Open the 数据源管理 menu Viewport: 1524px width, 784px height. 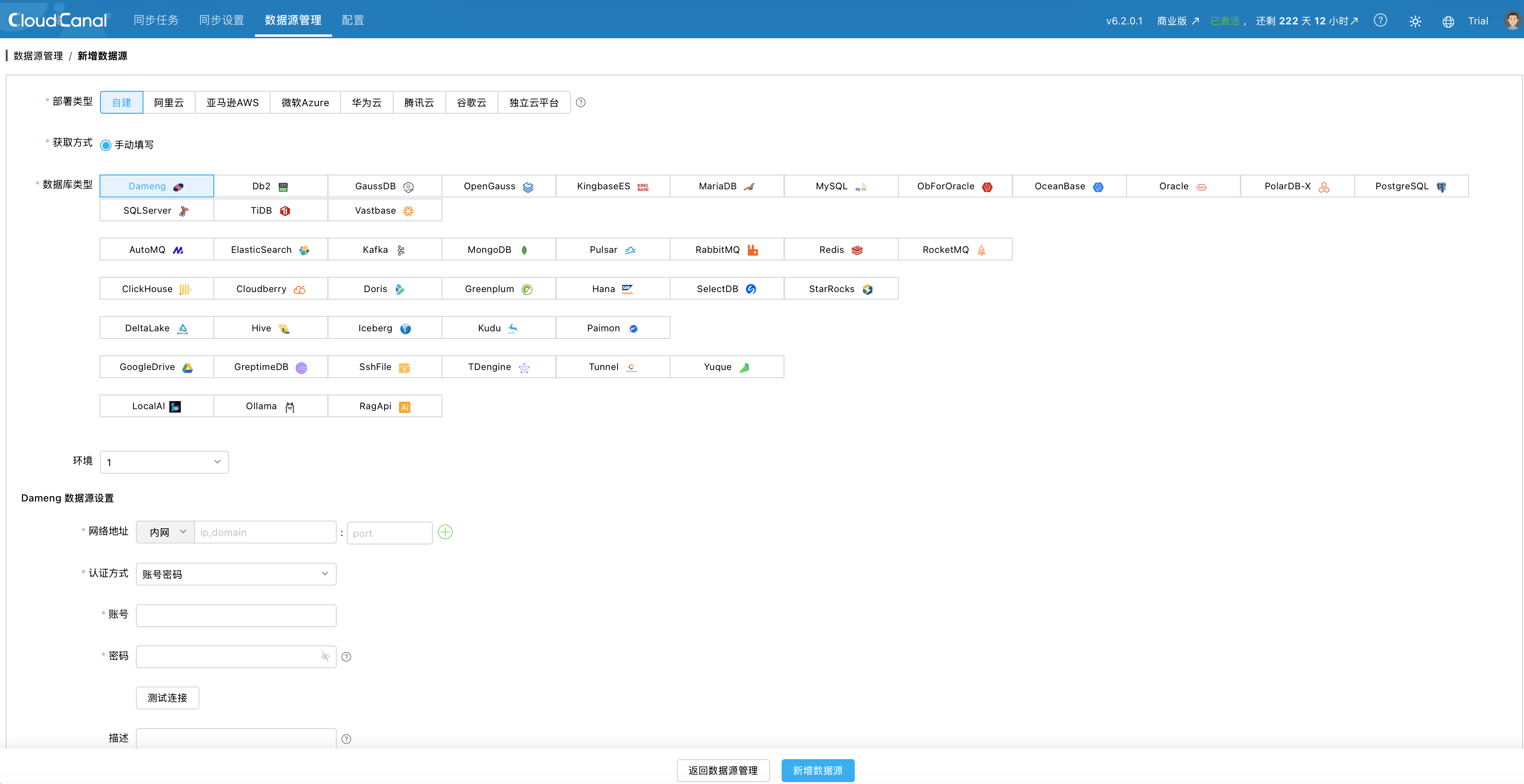(x=293, y=20)
